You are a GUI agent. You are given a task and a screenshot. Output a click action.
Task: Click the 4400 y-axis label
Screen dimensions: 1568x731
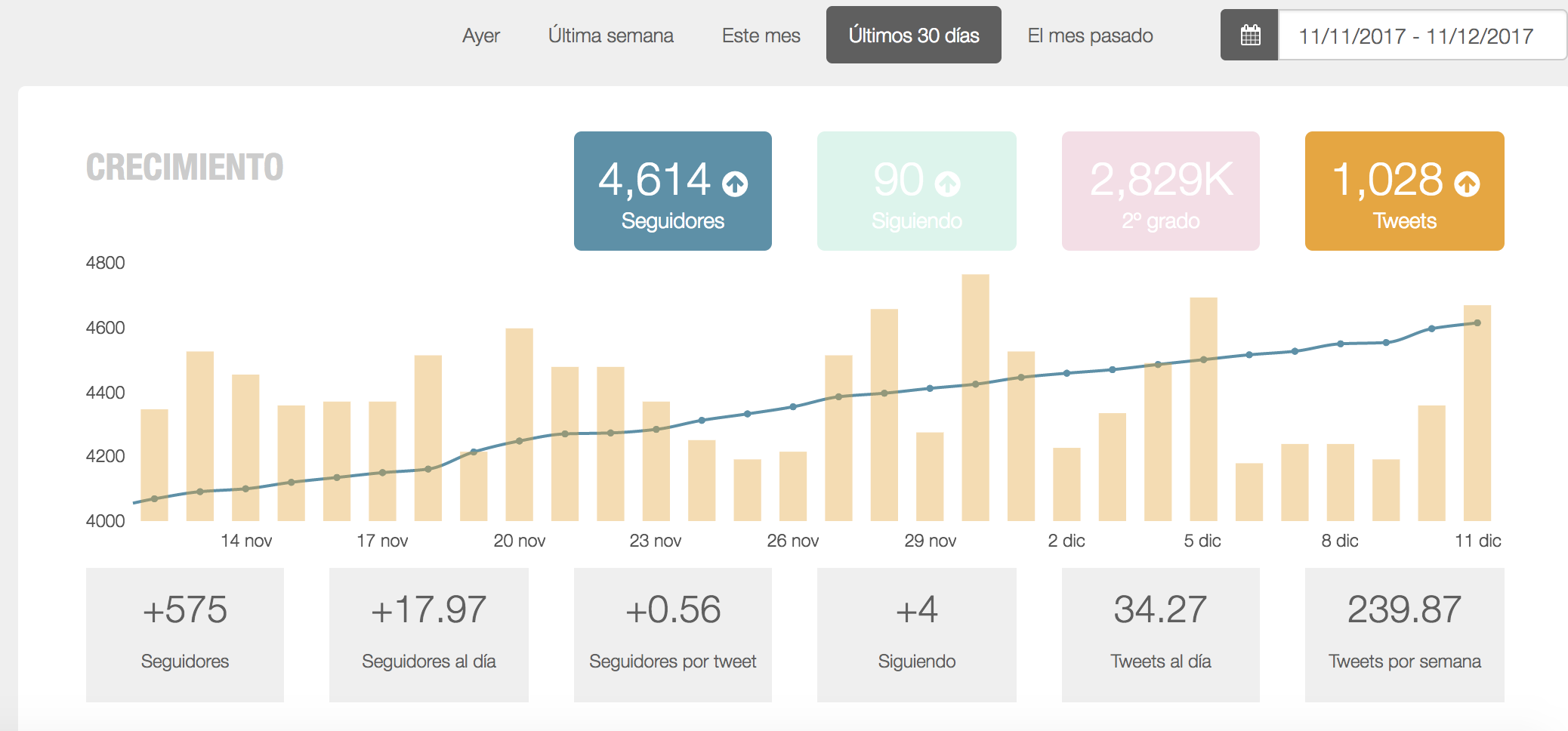click(x=106, y=393)
